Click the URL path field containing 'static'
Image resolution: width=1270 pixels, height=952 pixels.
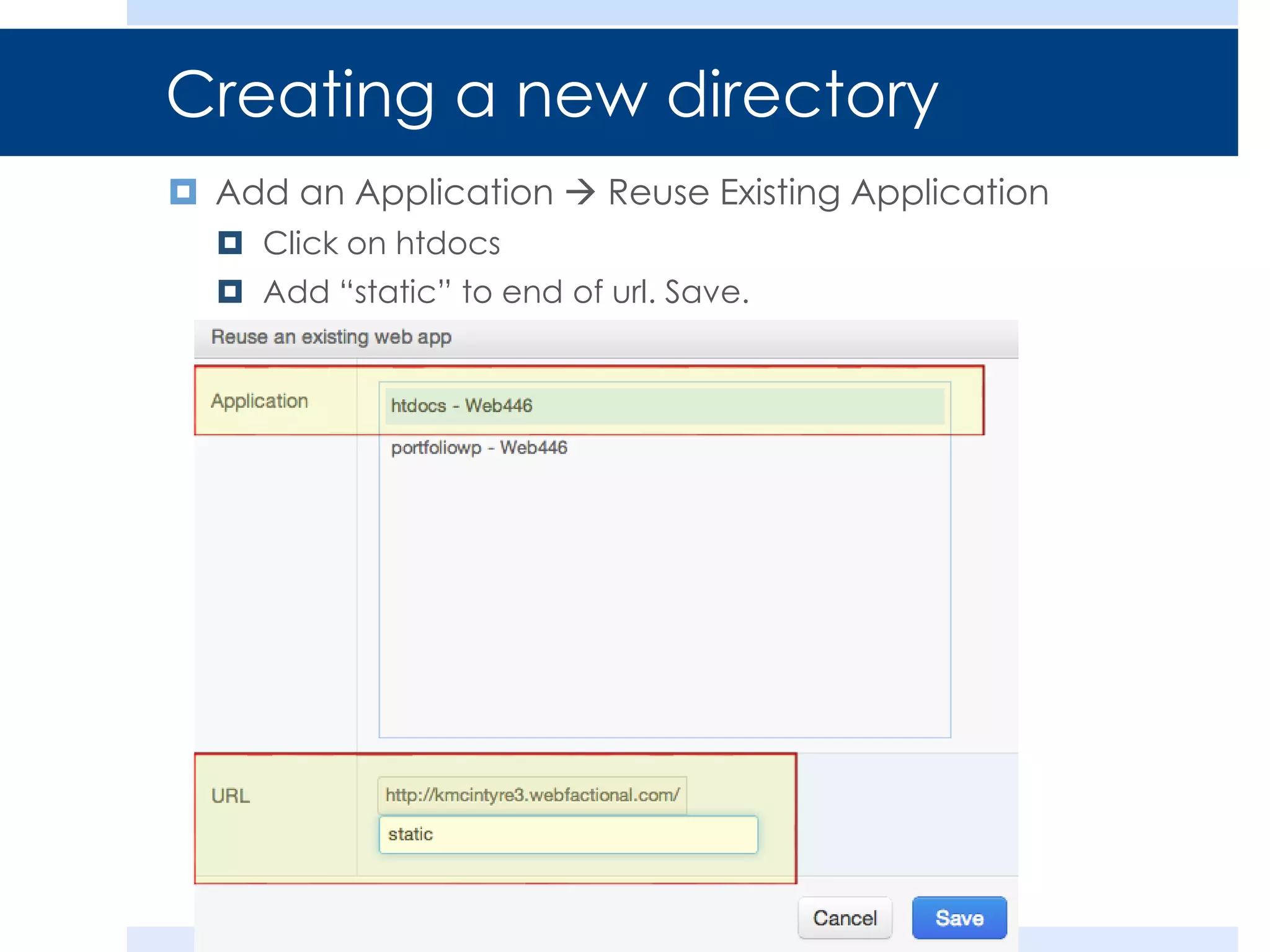click(568, 835)
